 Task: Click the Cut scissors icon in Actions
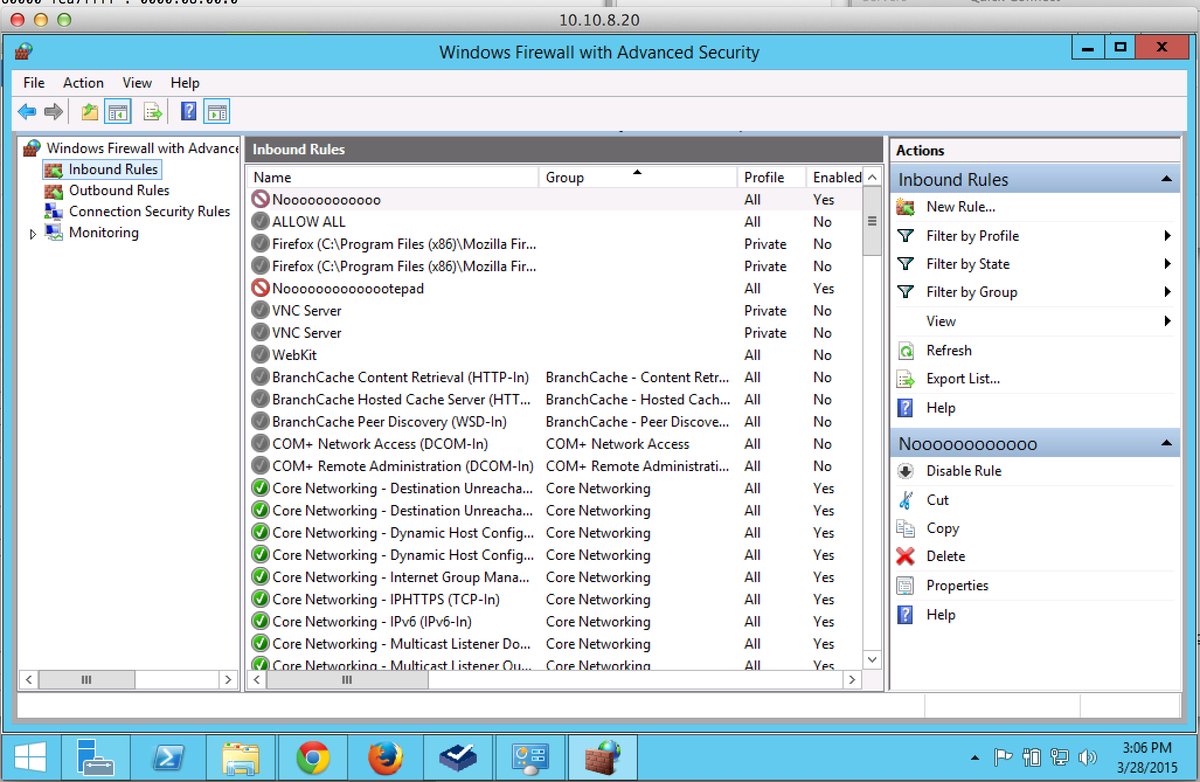click(x=906, y=500)
